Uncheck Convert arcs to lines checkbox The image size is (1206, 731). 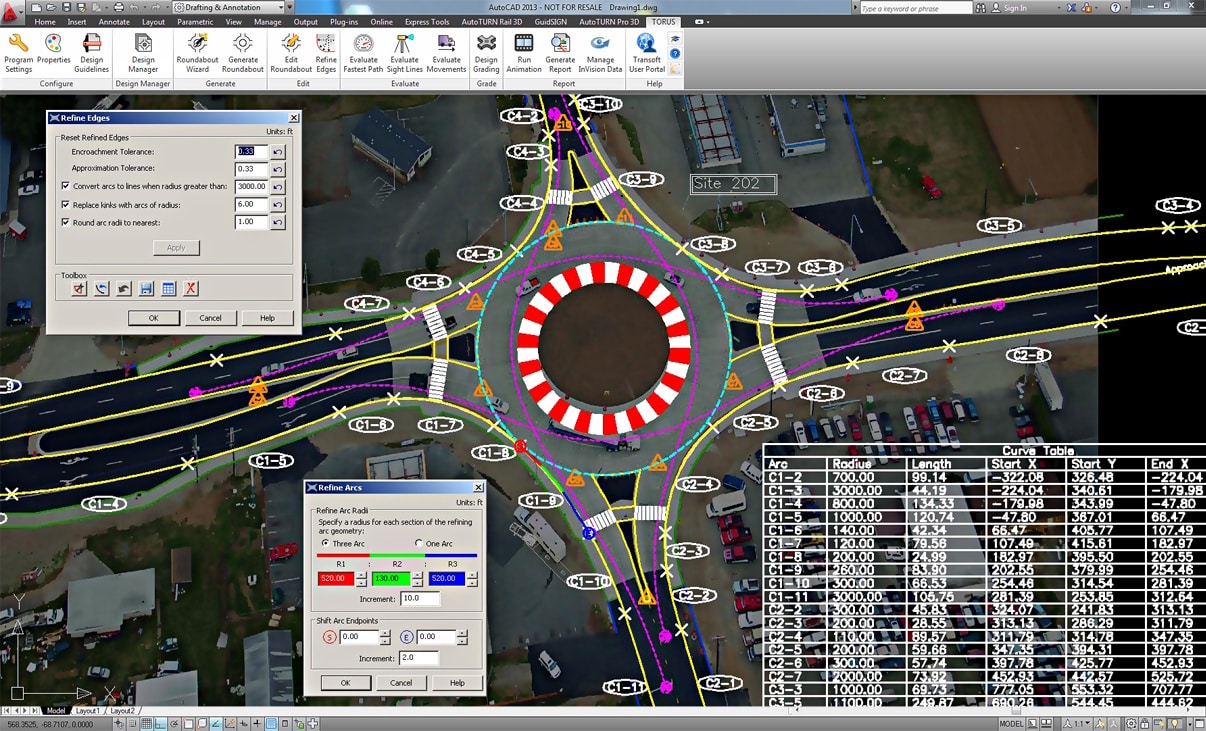[x=65, y=187]
